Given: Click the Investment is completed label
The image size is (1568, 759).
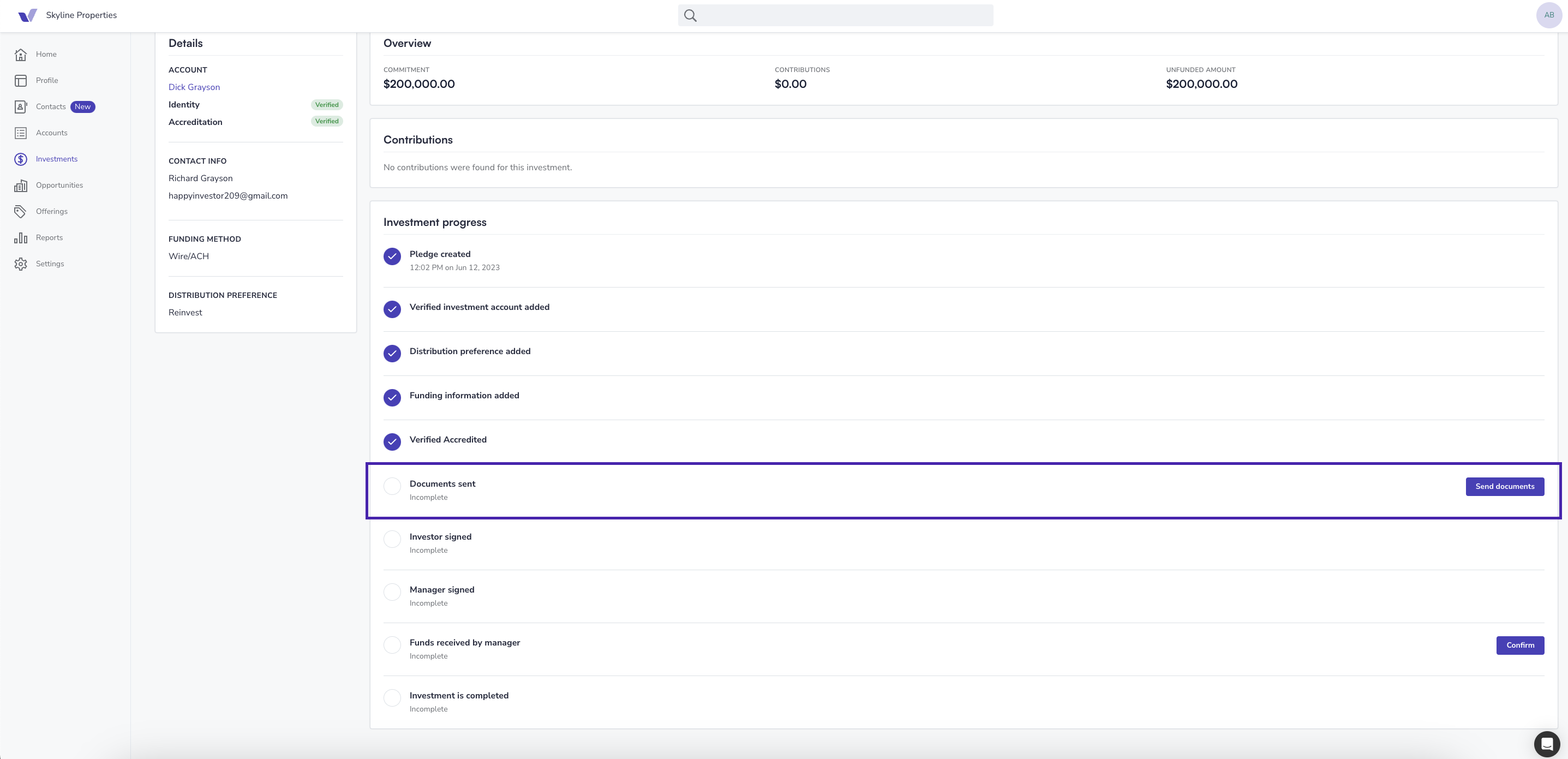Looking at the screenshot, I should pyautogui.click(x=459, y=696).
